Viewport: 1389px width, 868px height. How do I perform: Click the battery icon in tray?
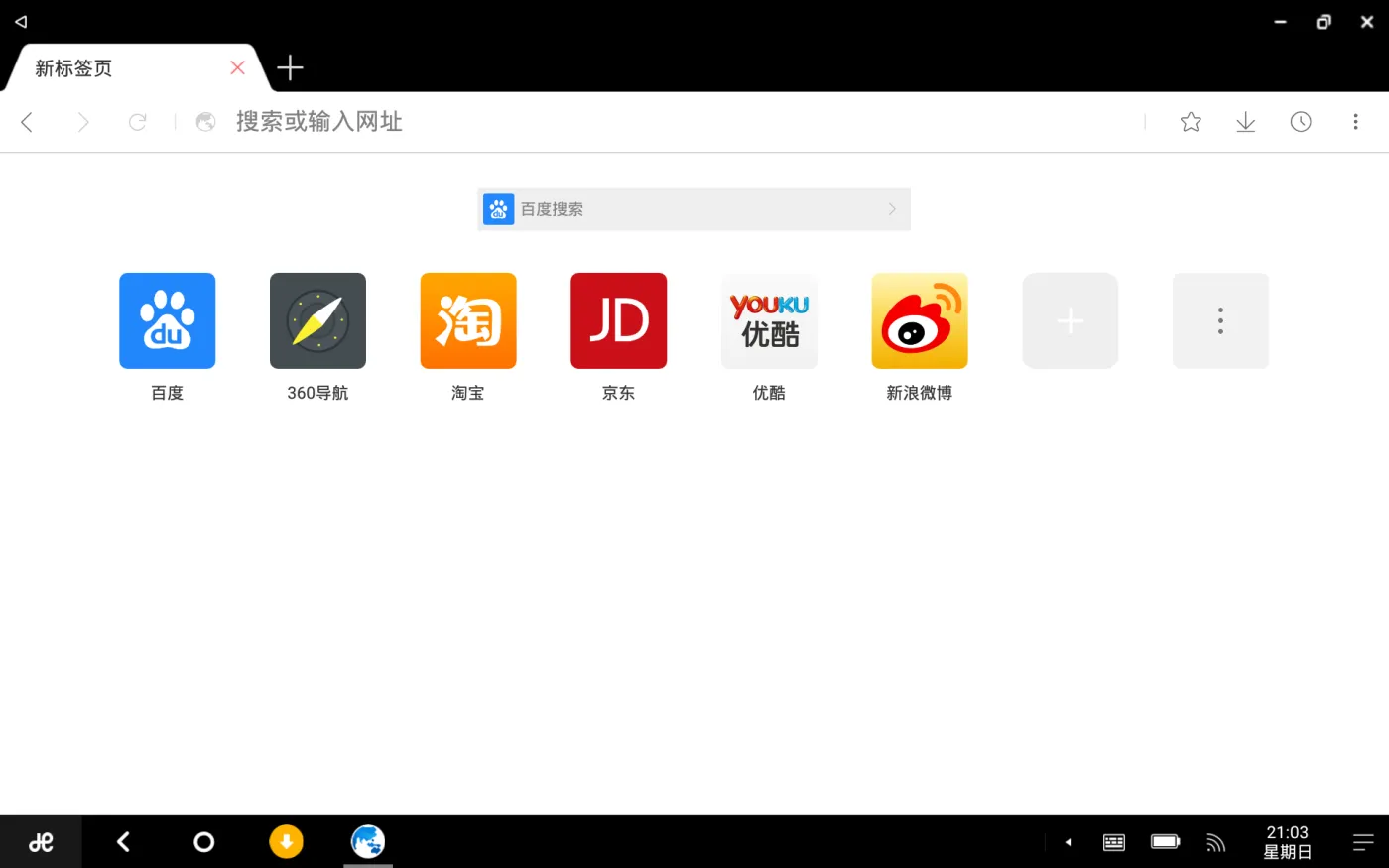tap(1166, 842)
